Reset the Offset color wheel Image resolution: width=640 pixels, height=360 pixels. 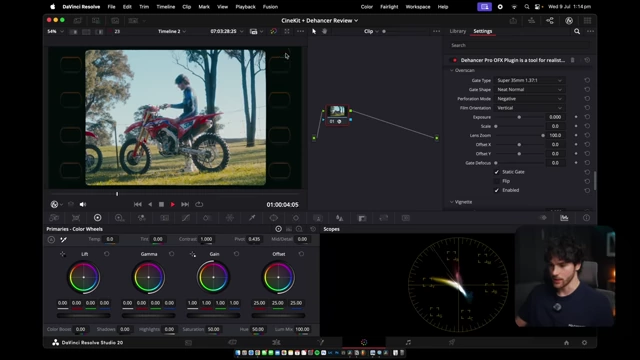(301, 254)
